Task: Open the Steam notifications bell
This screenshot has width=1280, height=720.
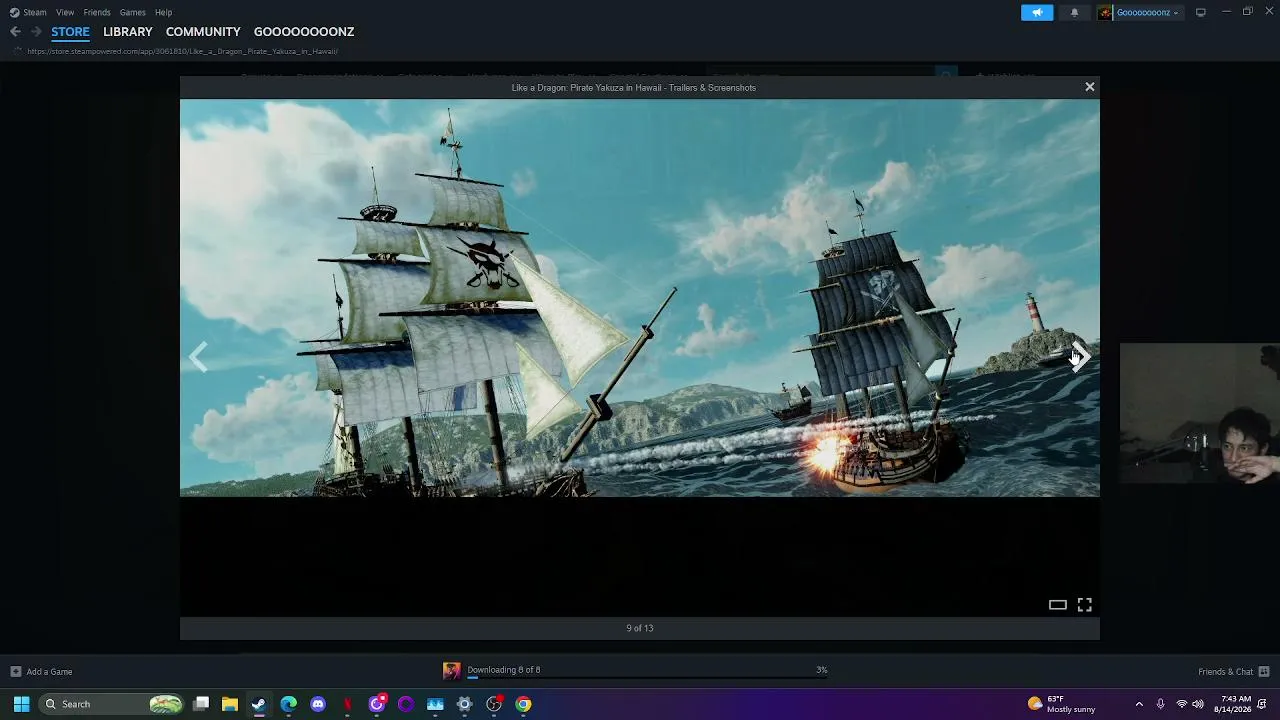Action: click(1075, 12)
